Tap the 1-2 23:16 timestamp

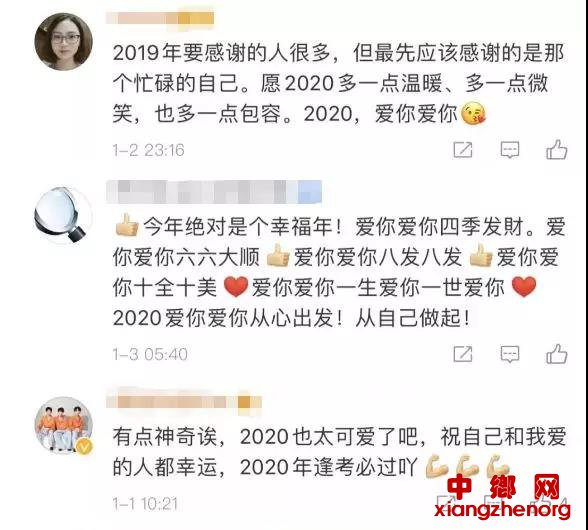[148, 150]
